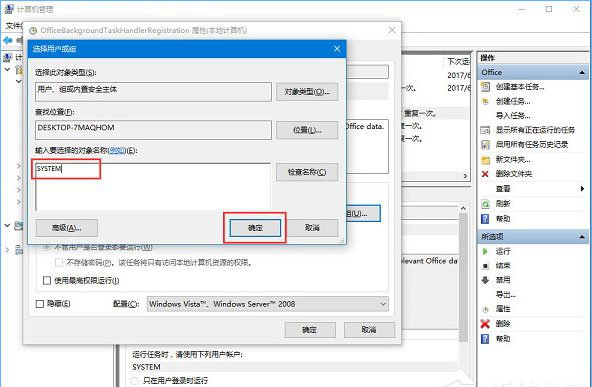Click the 创建任务 icon in Actions pane

pyautogui.click(x=485, y=101)
